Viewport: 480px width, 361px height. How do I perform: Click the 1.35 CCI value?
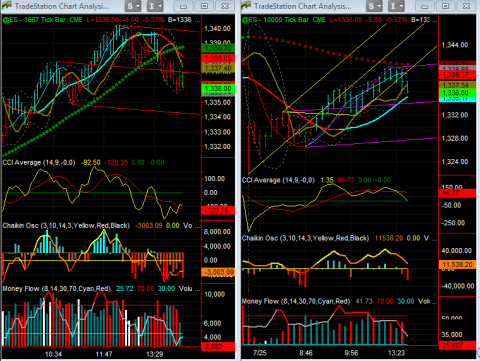pos(327,180)
